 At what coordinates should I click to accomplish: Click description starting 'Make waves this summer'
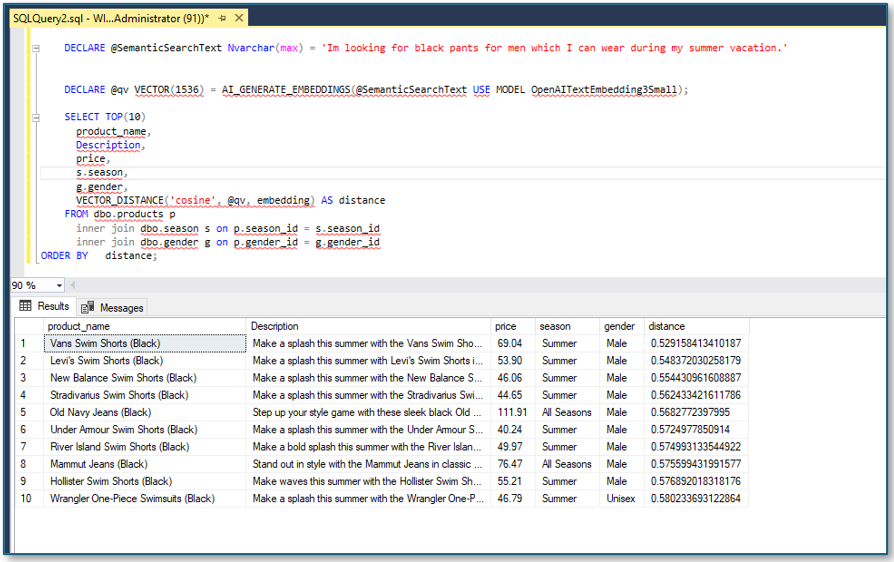click(x=368, y=481)
